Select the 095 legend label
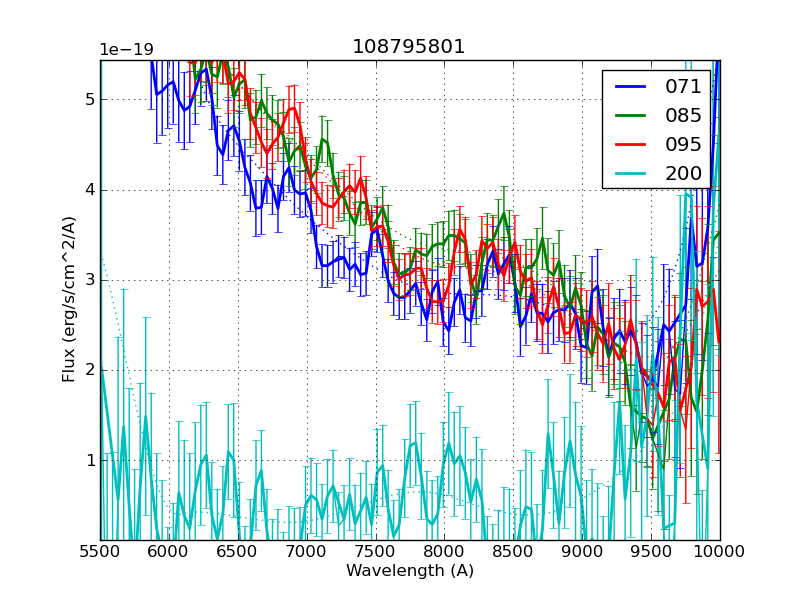Screen dimensions: 800x600 coord(683,144)
